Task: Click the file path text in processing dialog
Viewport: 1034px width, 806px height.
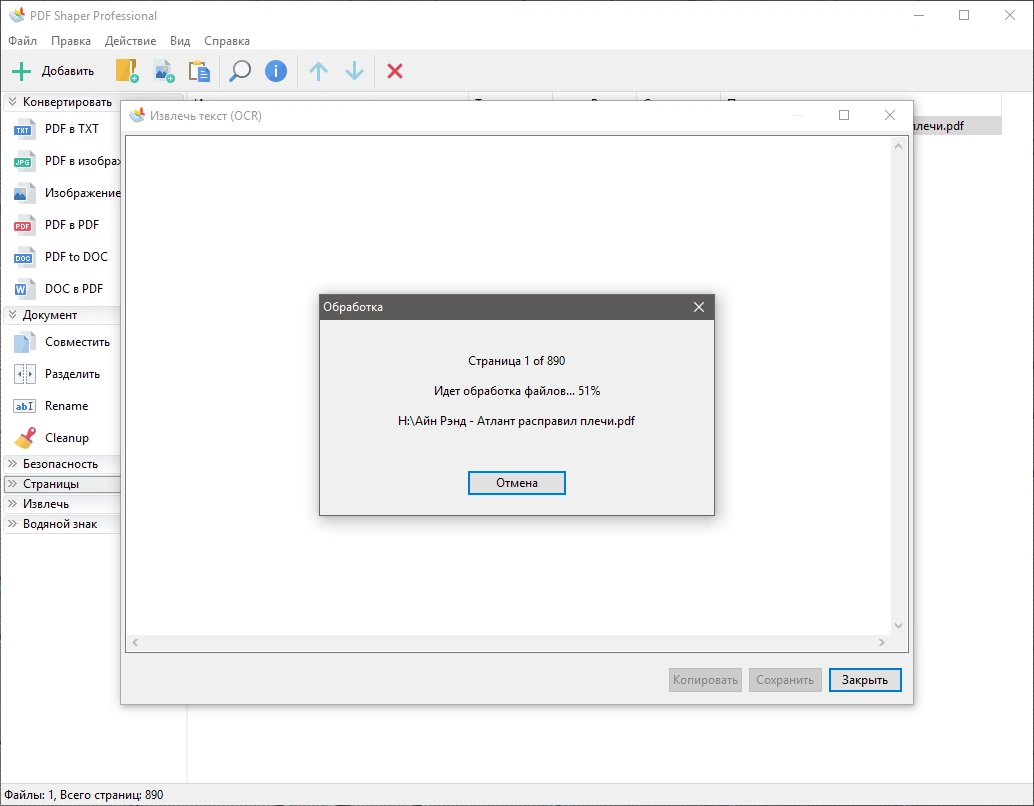Action: click(516, 421)
